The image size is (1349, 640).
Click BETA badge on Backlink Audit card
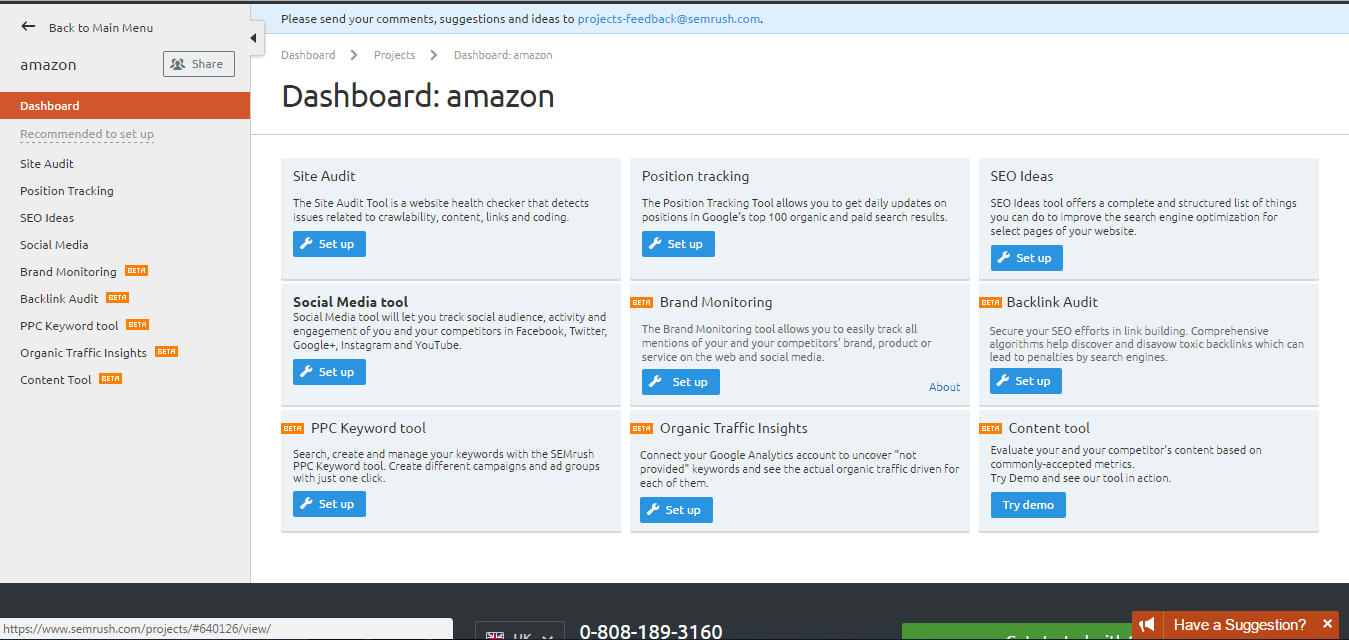(990, 302)
